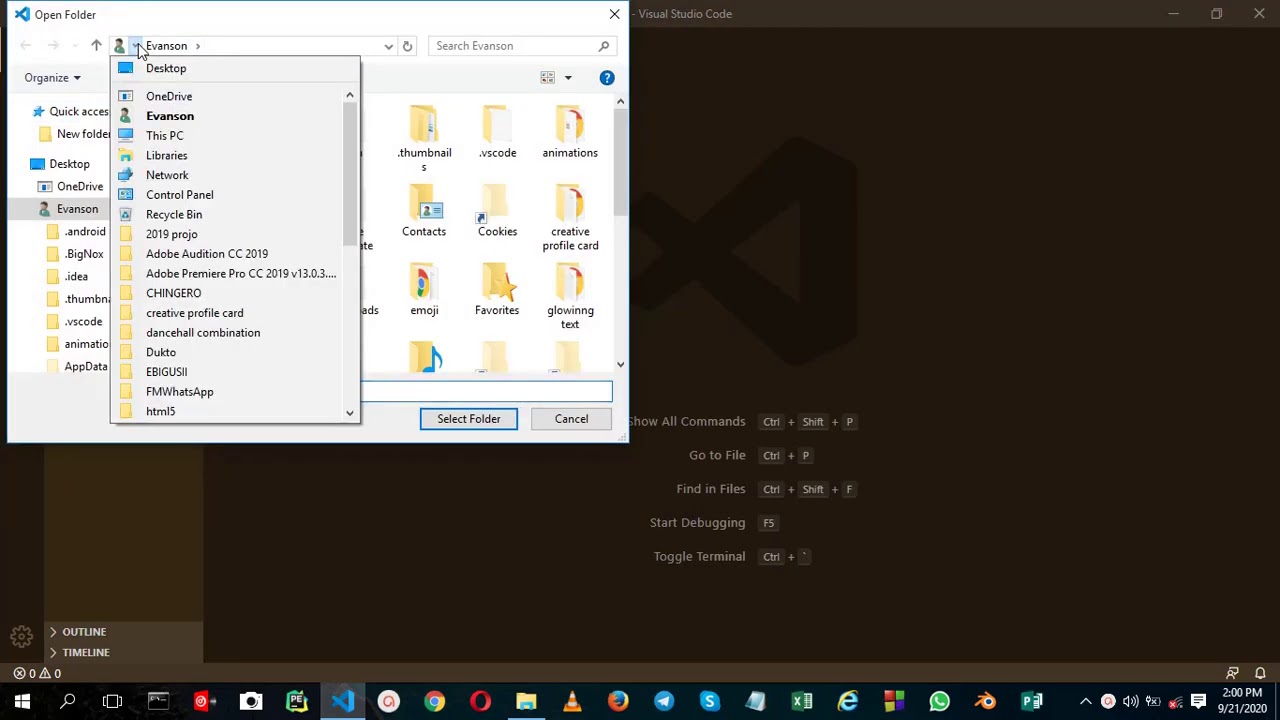1280x720 pixels.
Task: Open the creative profile card folder in file pane
Action: [x=570, y=218]
